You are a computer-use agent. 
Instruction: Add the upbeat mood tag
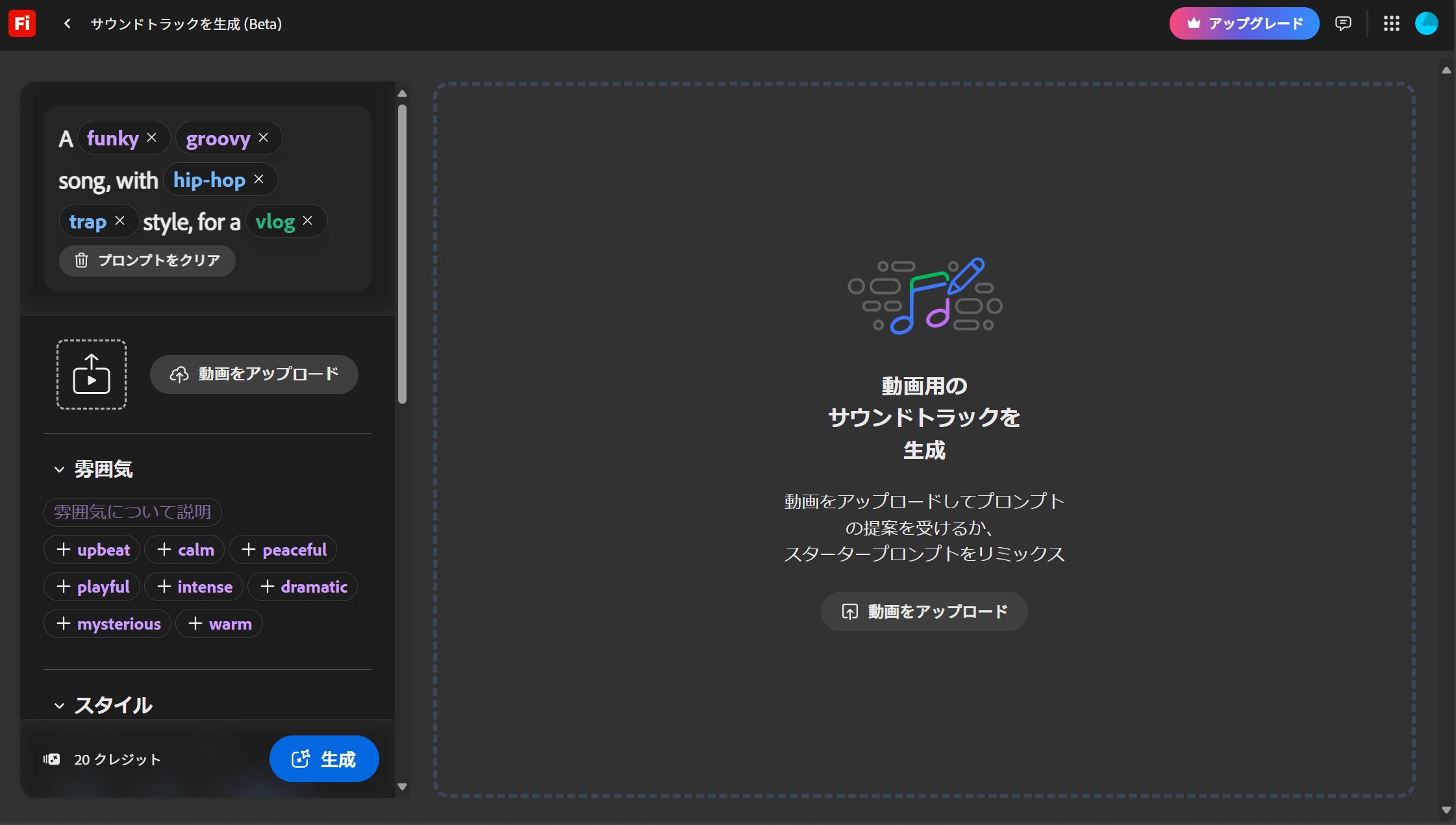92,549
